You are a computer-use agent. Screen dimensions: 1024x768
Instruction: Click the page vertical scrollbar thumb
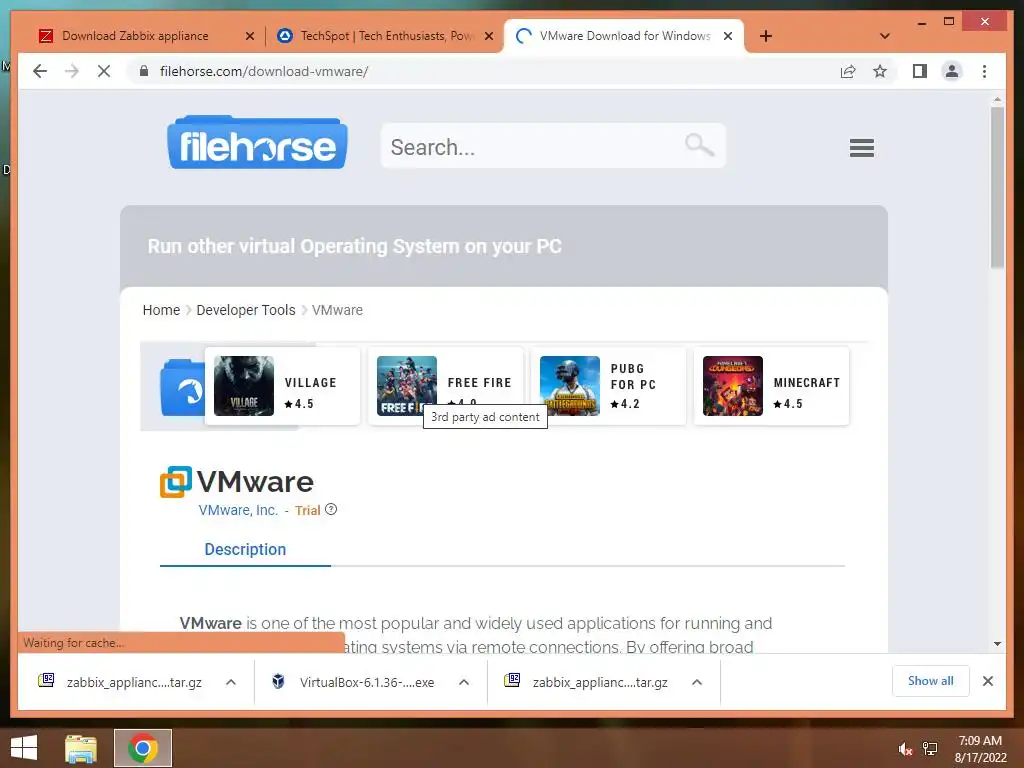pyautogui.click(x=997, y=187)
